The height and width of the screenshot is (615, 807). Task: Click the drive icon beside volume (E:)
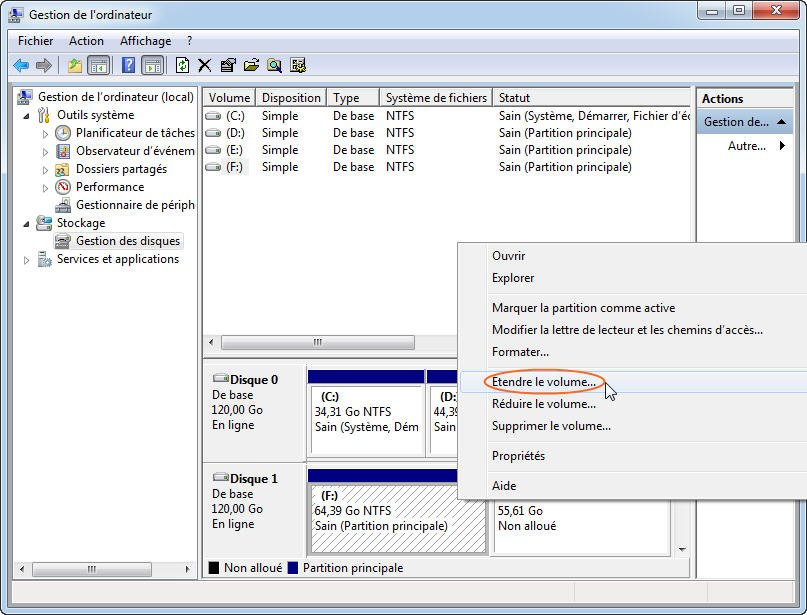(x=213, y=150)
